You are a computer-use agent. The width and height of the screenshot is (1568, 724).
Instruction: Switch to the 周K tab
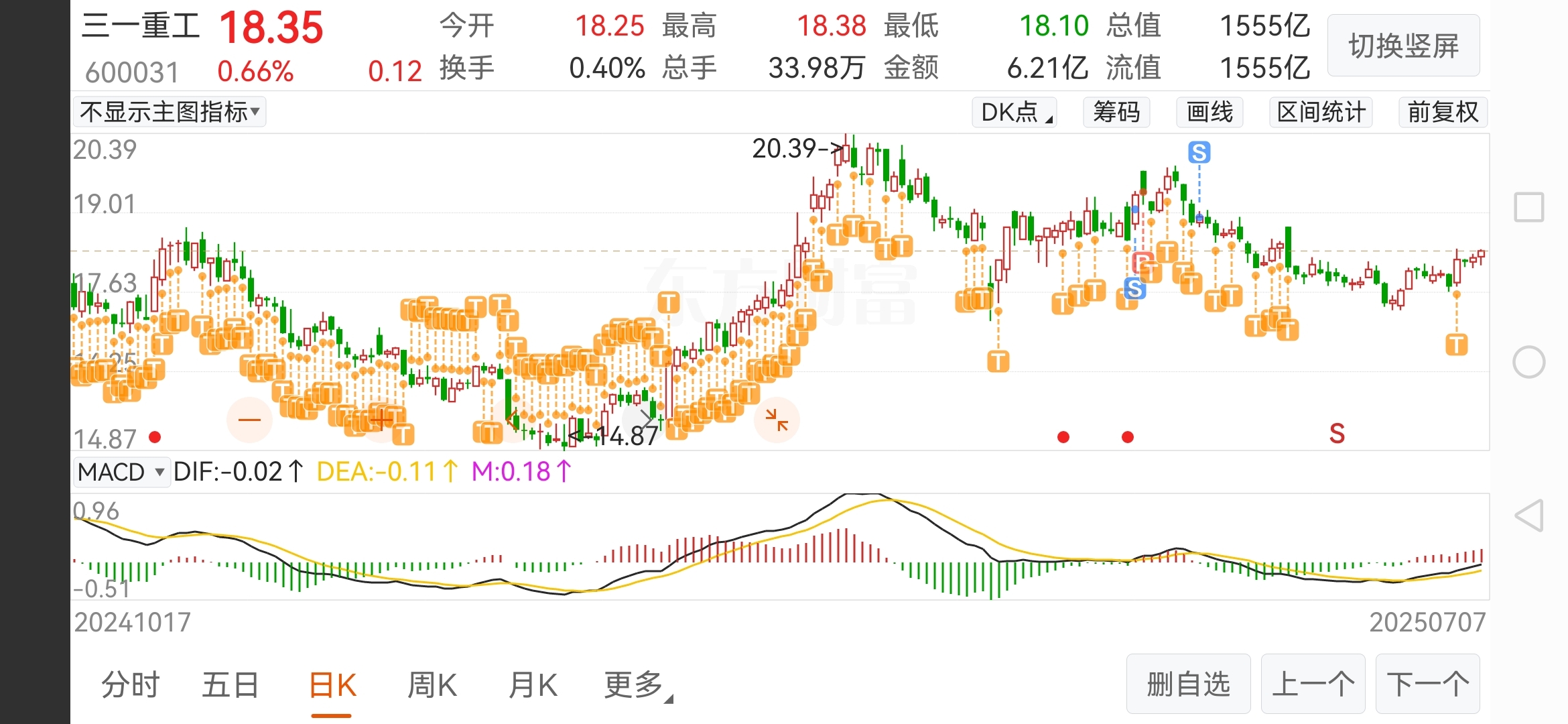click(x=432, y=685)
